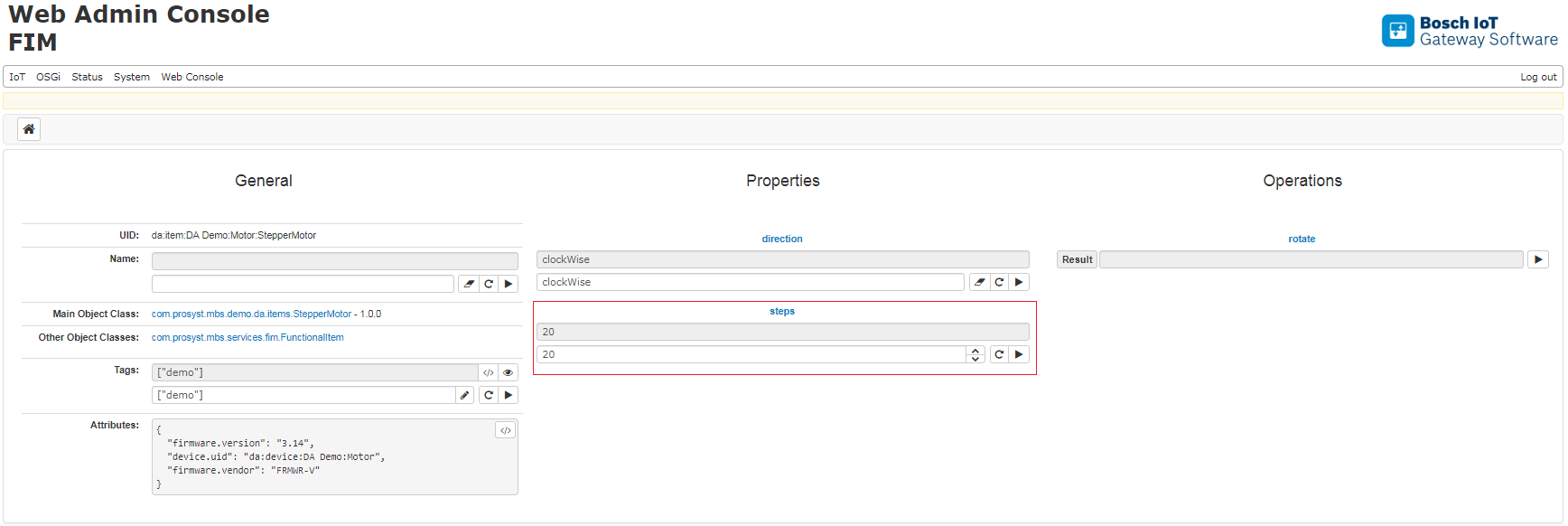1568x526 pixels.
Task: Click the play button next to the rotate Result field
Action: coord(1539,259)
